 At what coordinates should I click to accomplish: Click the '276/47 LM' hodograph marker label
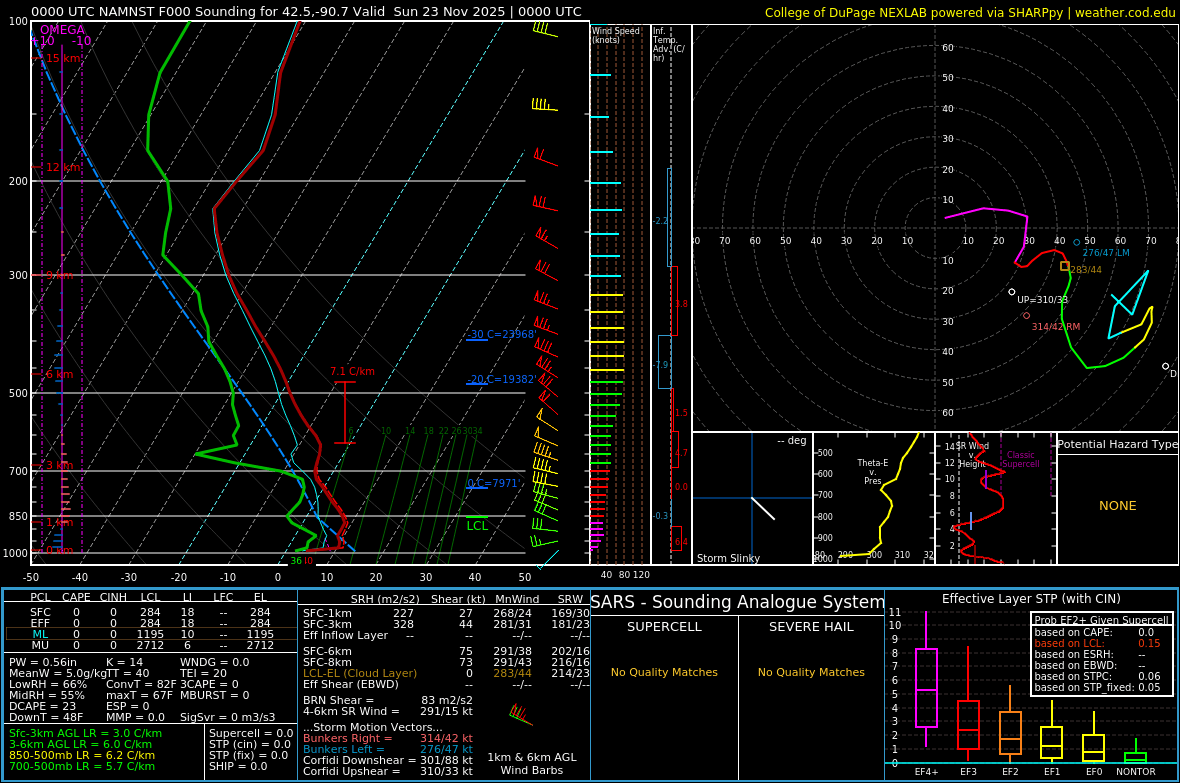coord(1105,253)
